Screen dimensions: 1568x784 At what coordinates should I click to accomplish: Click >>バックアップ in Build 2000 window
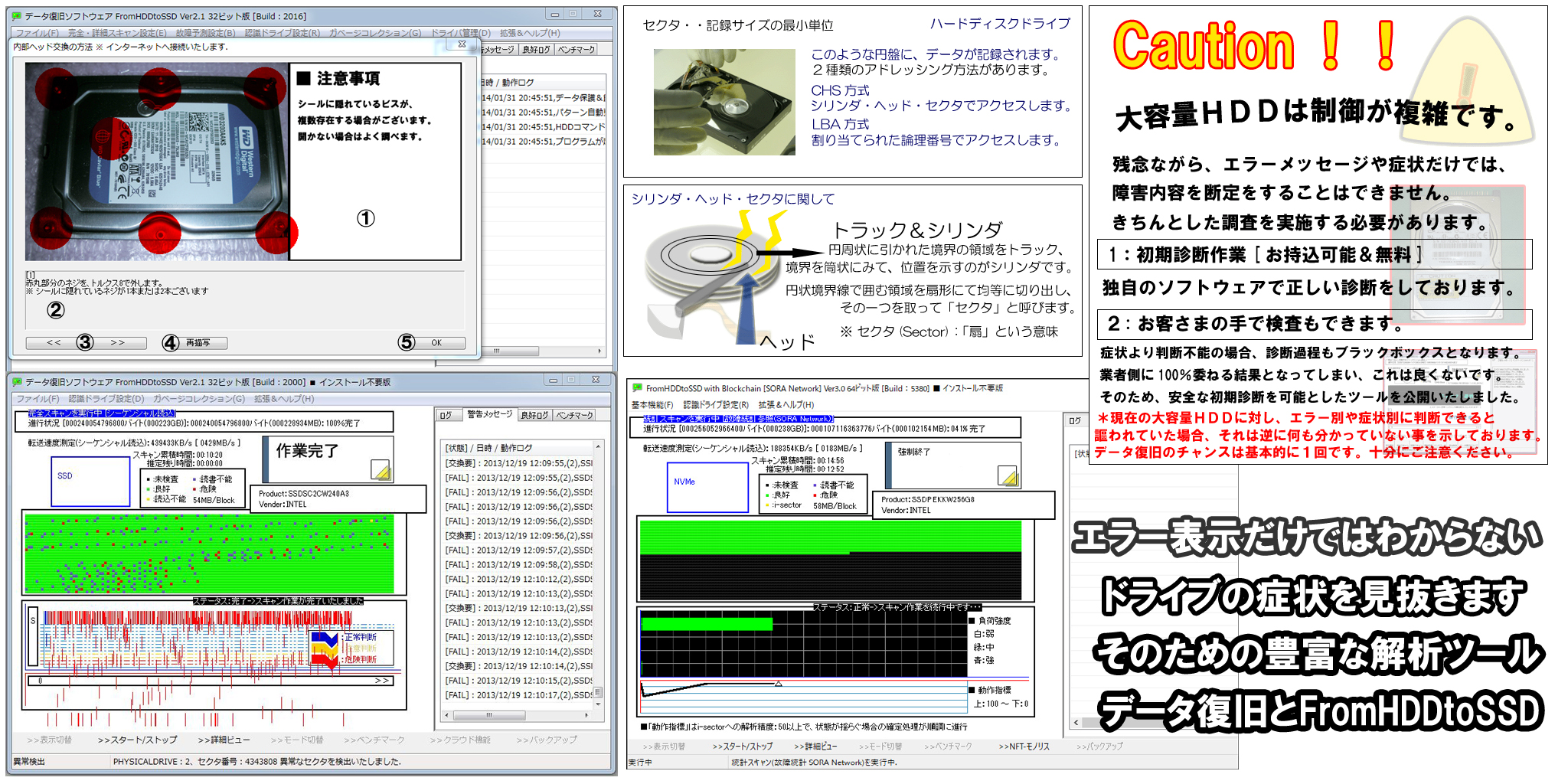pos(547,740)
